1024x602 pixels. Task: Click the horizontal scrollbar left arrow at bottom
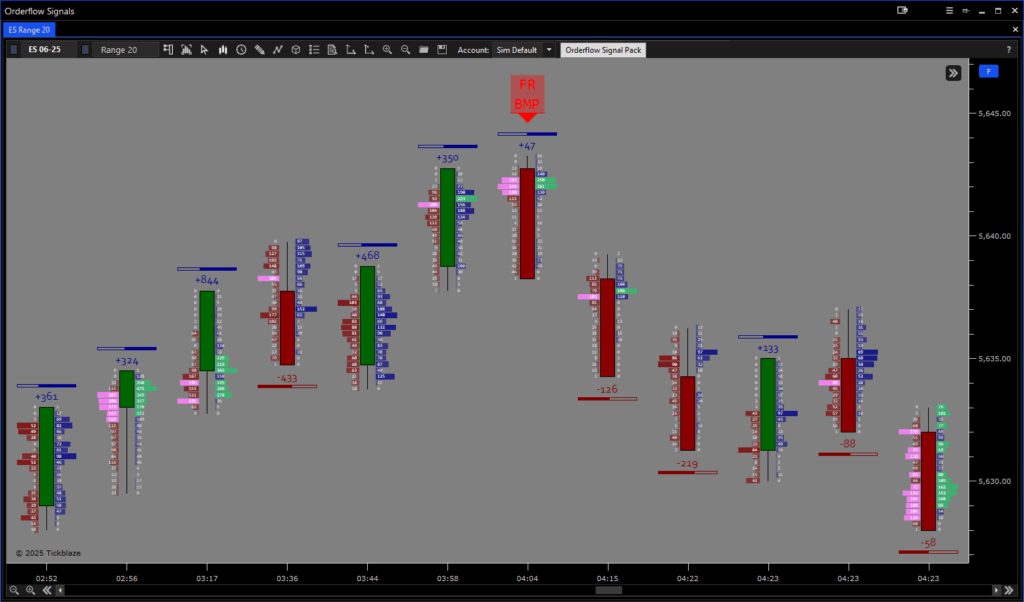(59, 590)
